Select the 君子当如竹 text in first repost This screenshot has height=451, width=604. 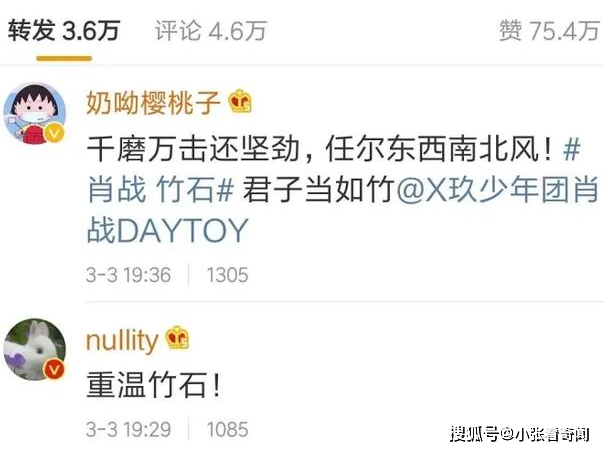[x=319, y=190]
